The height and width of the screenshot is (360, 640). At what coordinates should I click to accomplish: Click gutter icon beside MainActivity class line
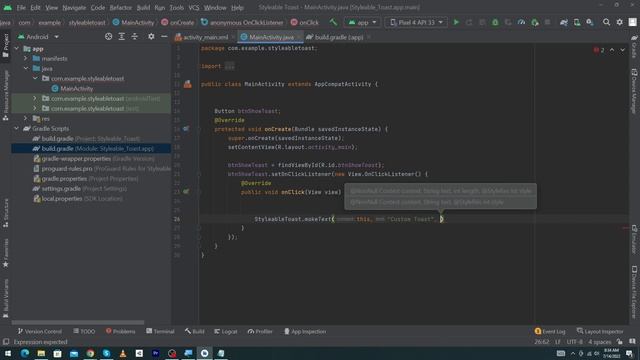point(187,84)
